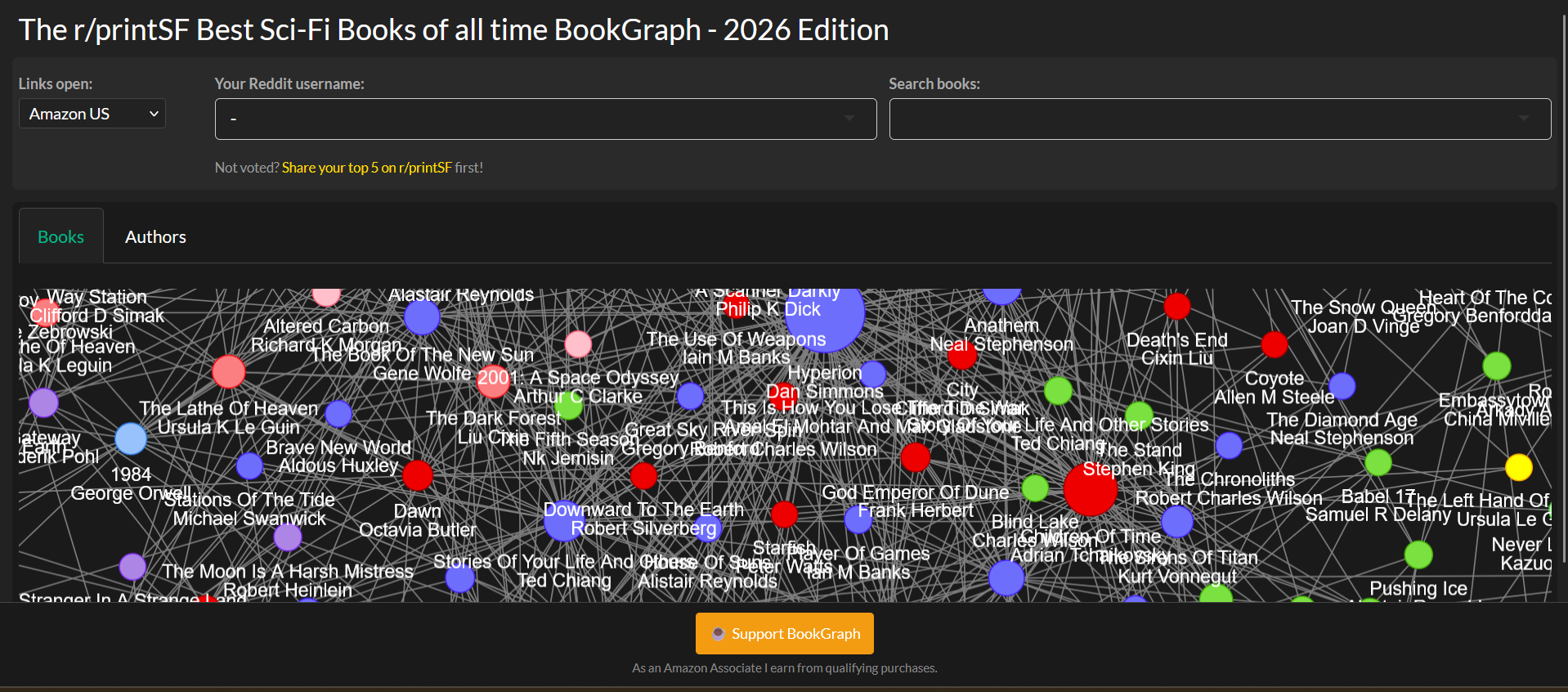
Task: Select the red node right of Death's End
Action: coord(1275,345)
